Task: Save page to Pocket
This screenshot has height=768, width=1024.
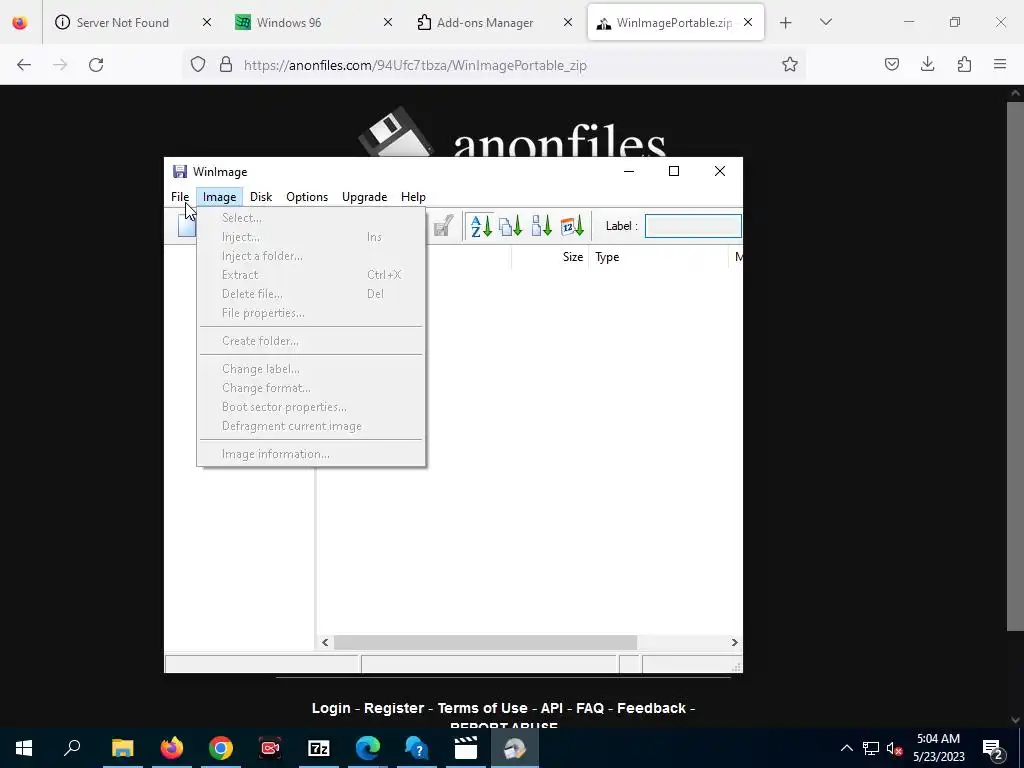Action: point(891,65)
